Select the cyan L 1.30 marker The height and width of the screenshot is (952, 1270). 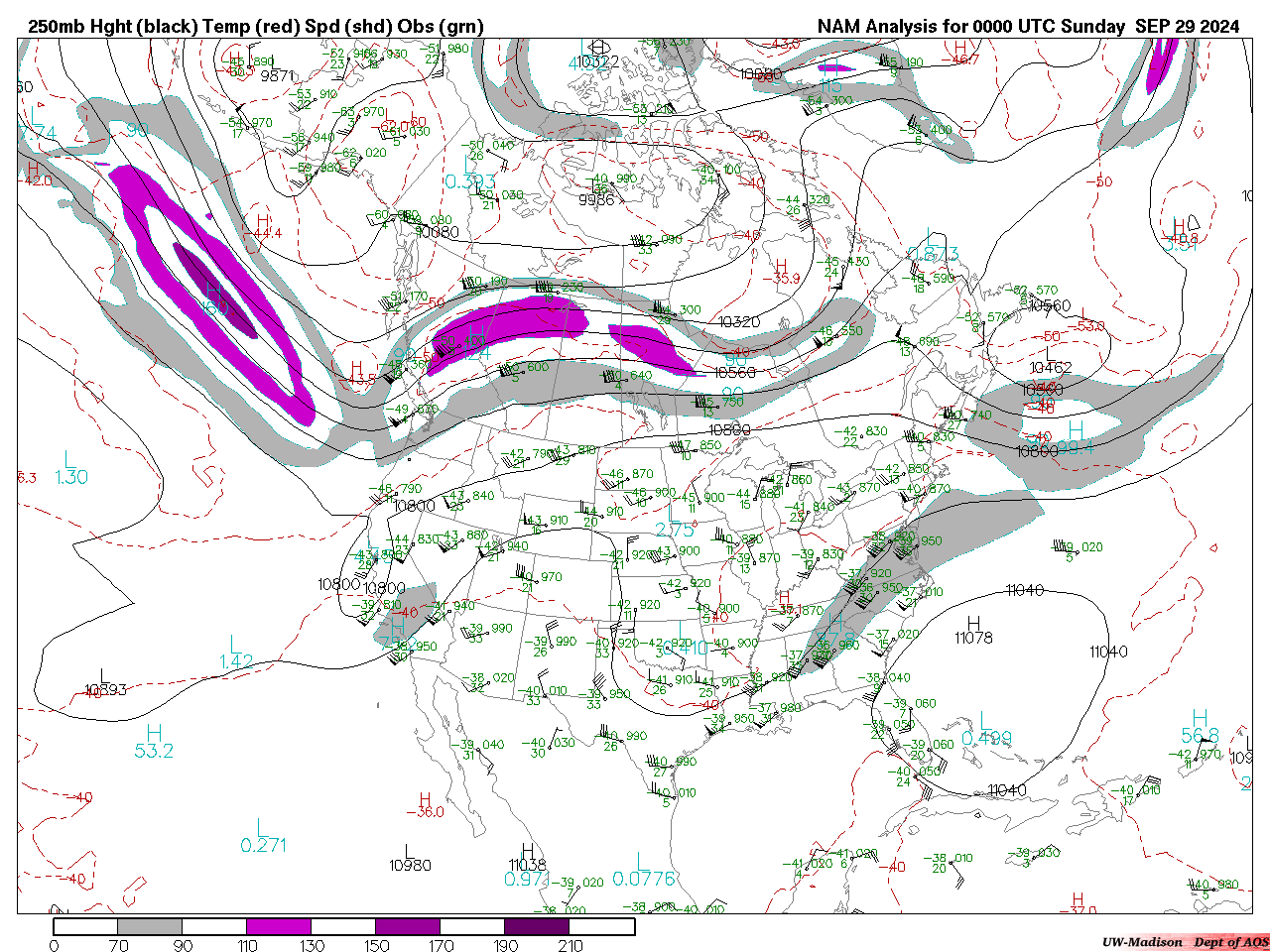tap(69, 469)
